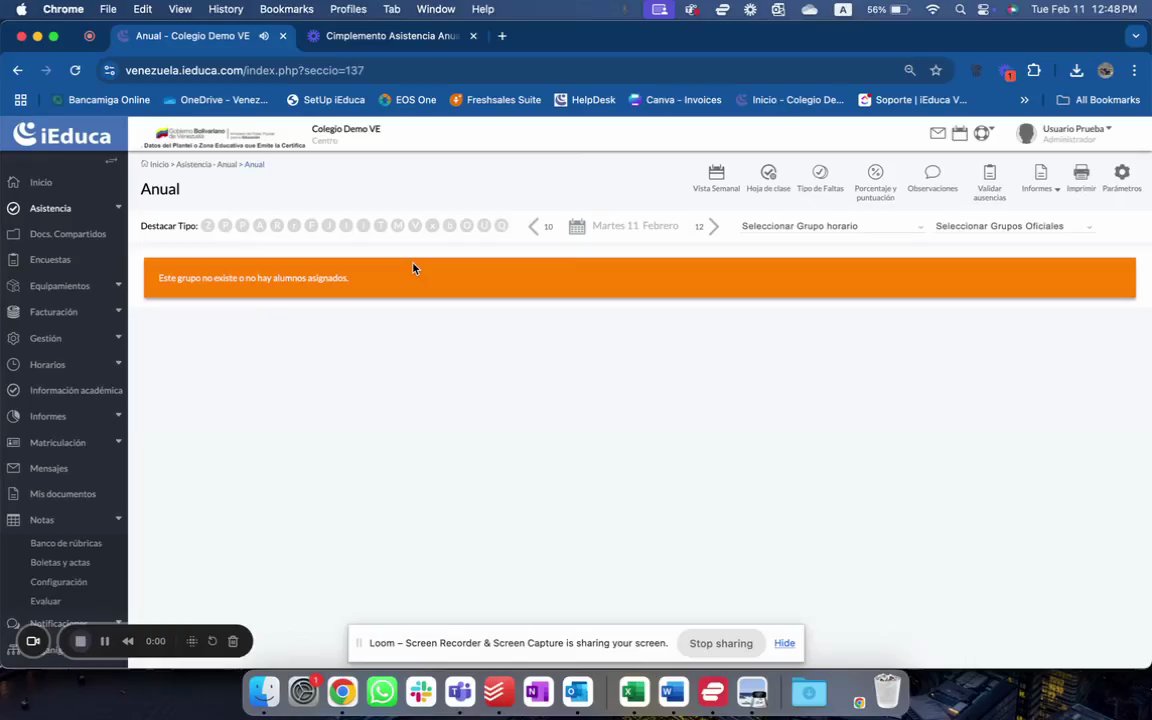The image size is (1152, 720).
Task: Open Hoja de clase
Action: click(768, 179)
